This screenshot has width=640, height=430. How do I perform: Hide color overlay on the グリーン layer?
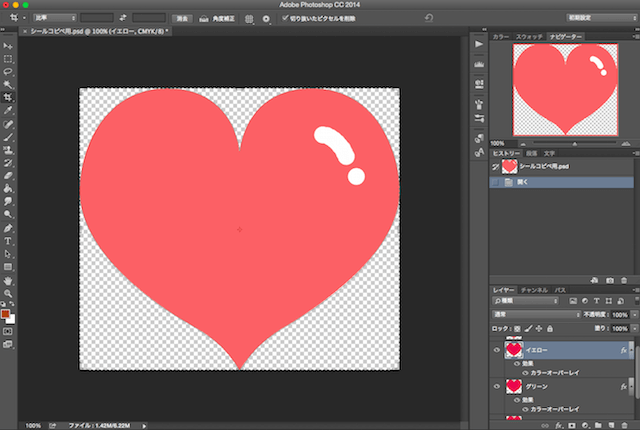click(x=525, y=409)
